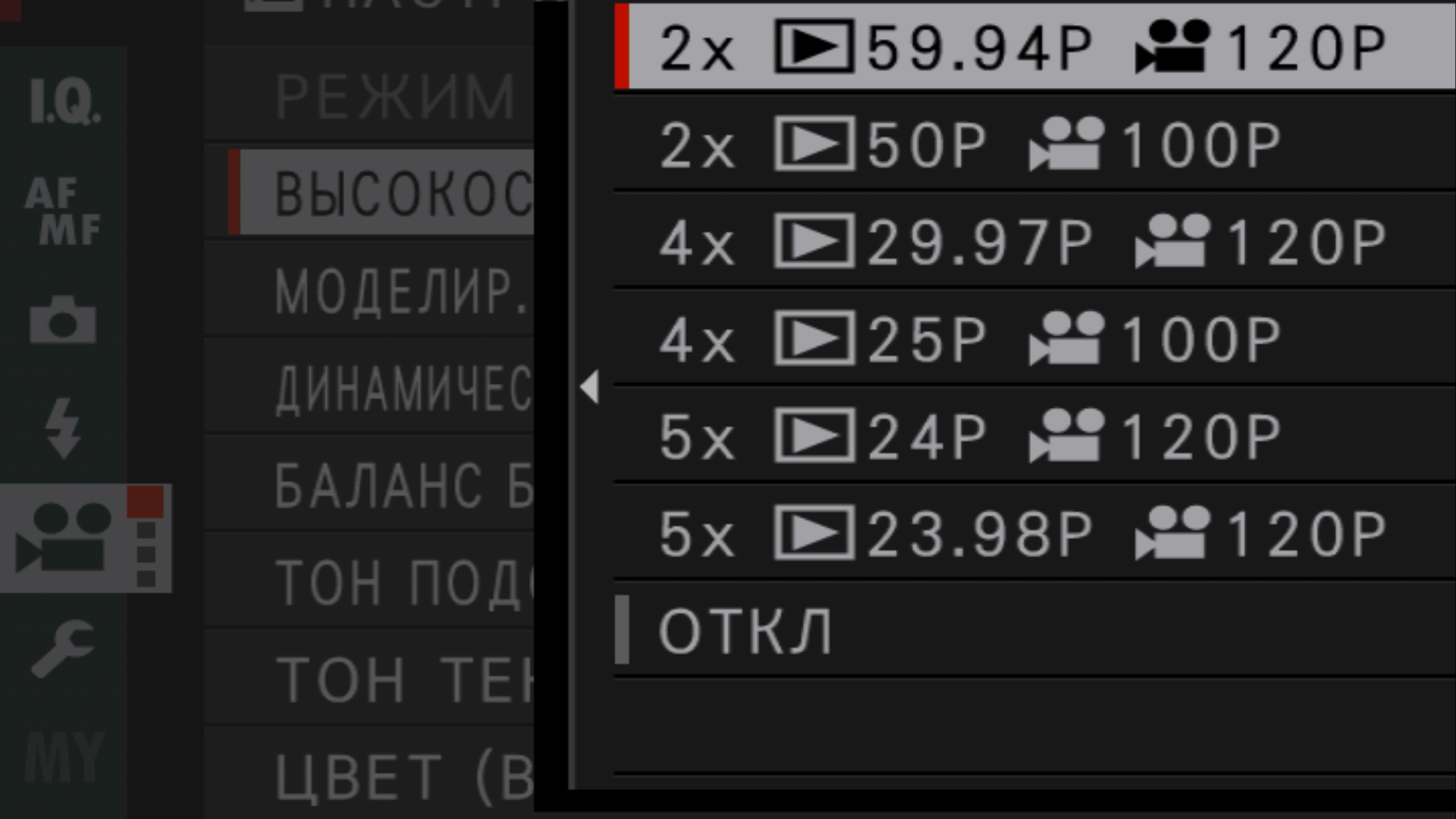Open the flash settings lightning icon
The width and height of the screenshot is (1456, 819).
click(x=63, y=428)
